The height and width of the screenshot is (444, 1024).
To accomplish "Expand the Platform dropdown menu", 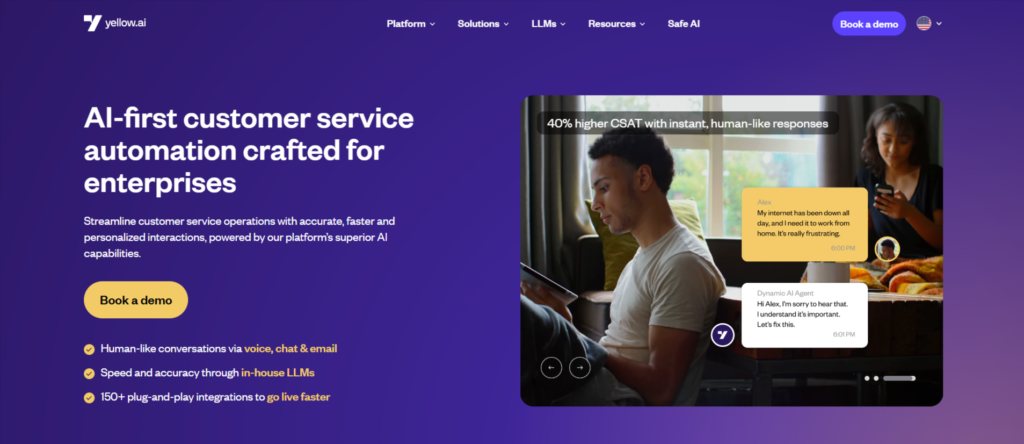I will point(411,24).
